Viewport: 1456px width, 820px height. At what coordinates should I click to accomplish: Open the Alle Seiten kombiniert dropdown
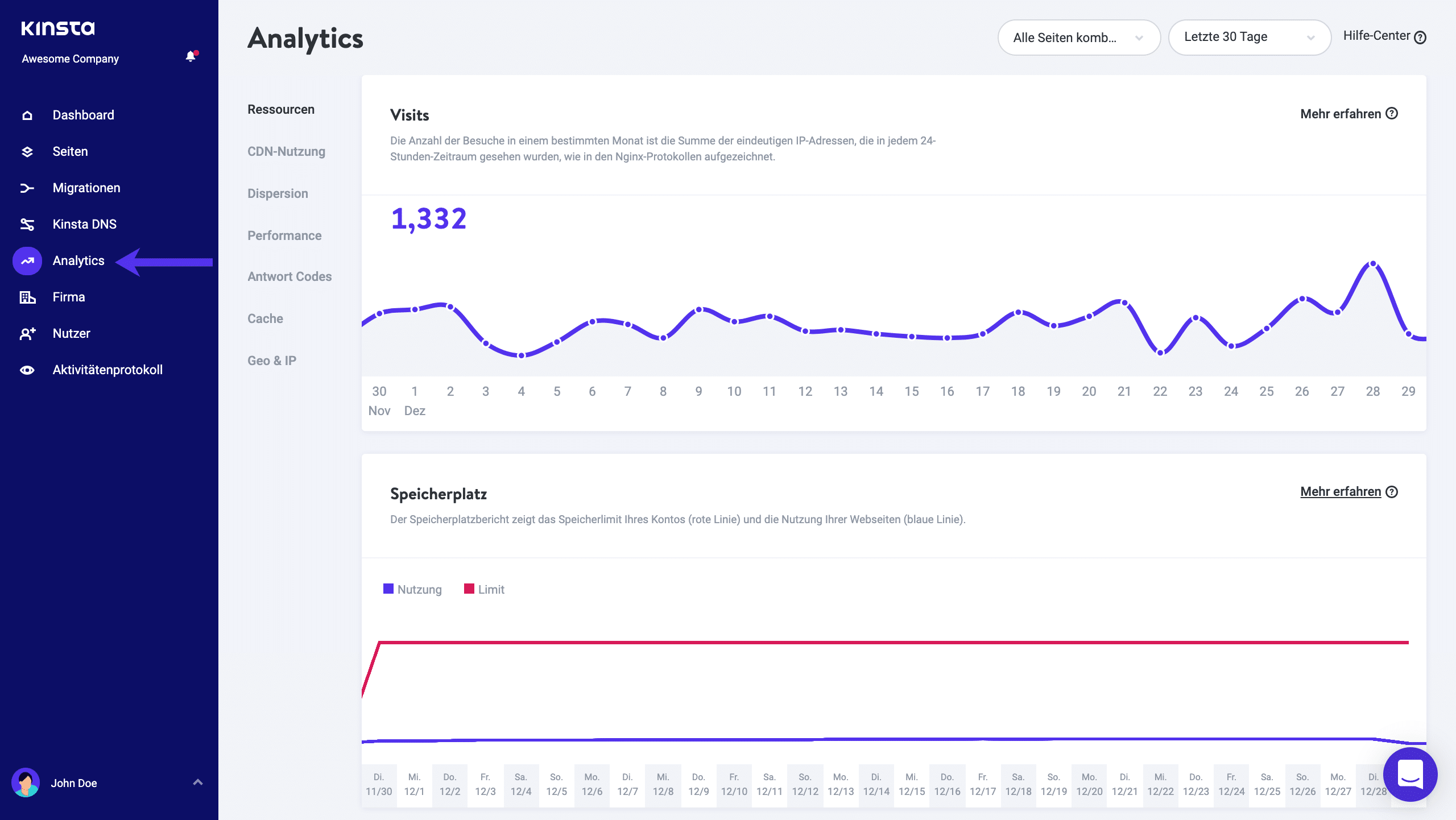coord(1078,37)
